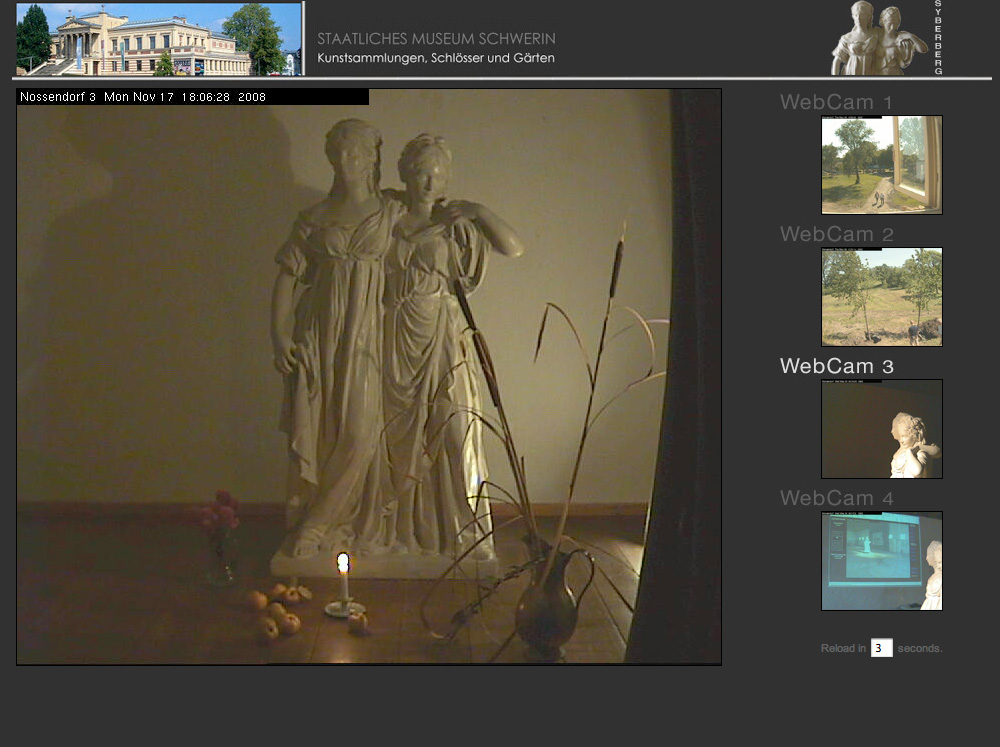1000x747 pixels.
Task: Click the vertical SYBERBERG text logo
Action: [938, 38]
